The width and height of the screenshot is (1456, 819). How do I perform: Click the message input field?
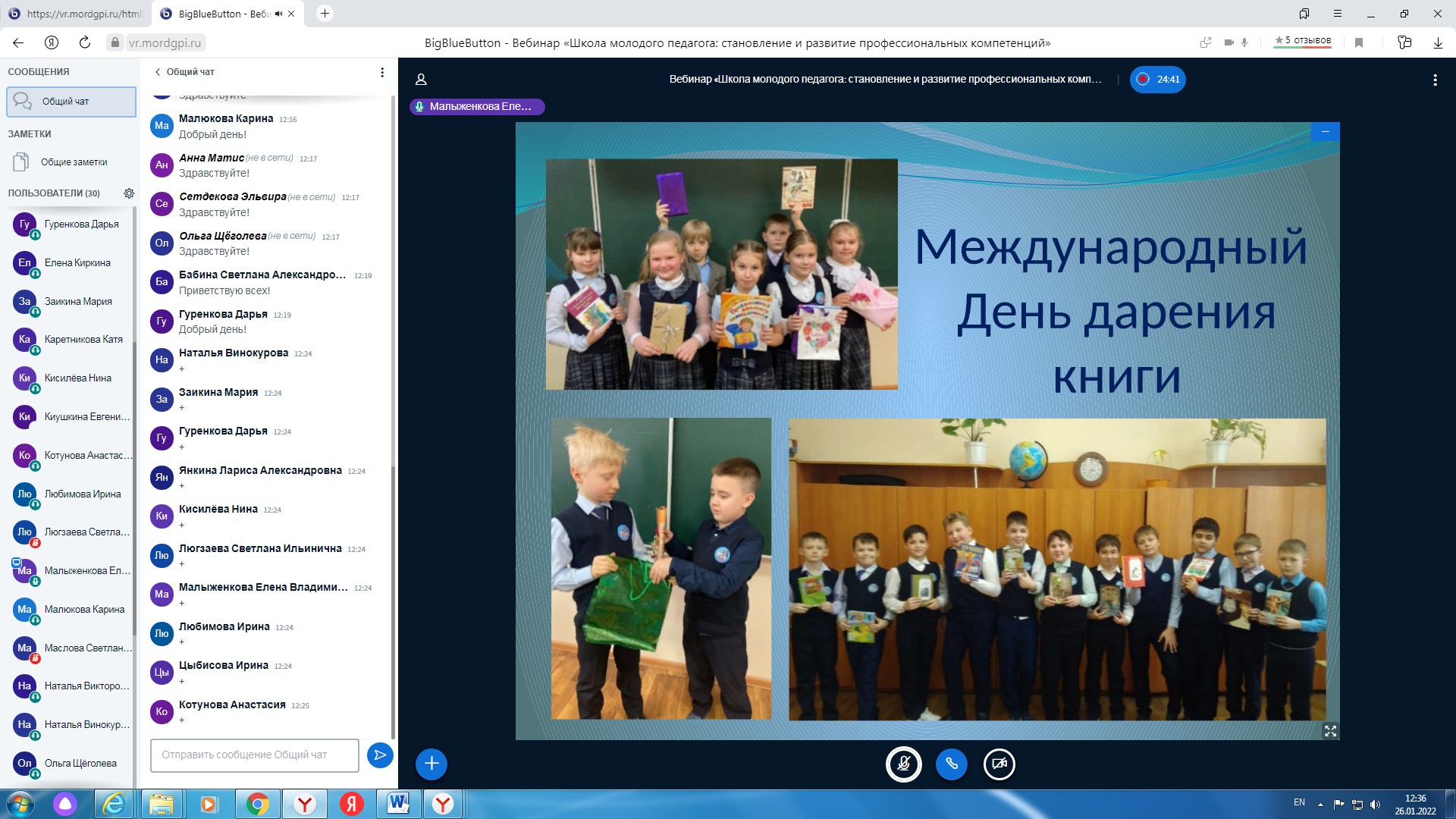tap(255, 755)
